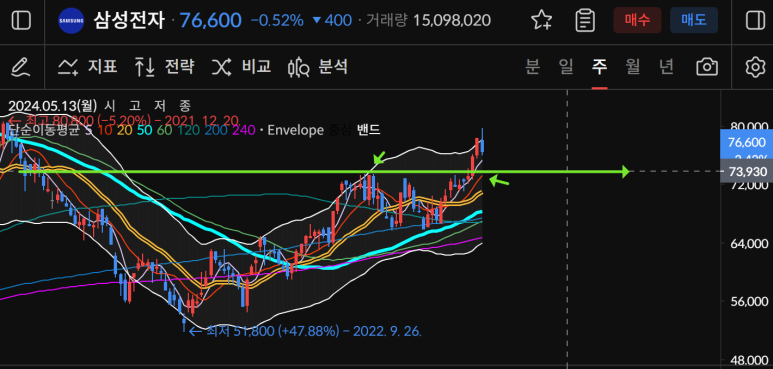The image size is (773, 369).
Task: Select the teal 120 moving average period
Action: (x=188, y=130)
